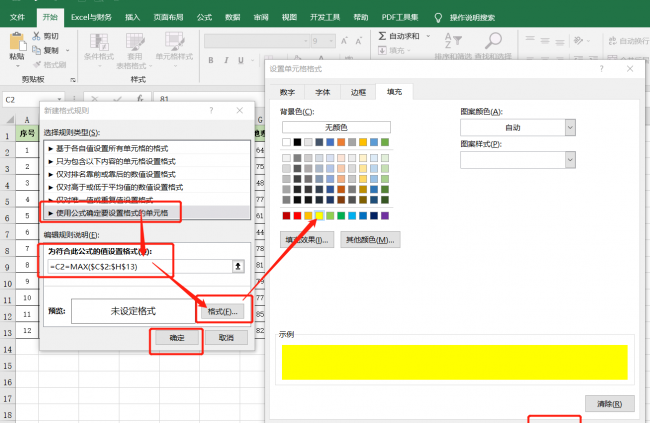Click the text orientation icon in ribbon

pyautogui.click(x=578, y=40)
